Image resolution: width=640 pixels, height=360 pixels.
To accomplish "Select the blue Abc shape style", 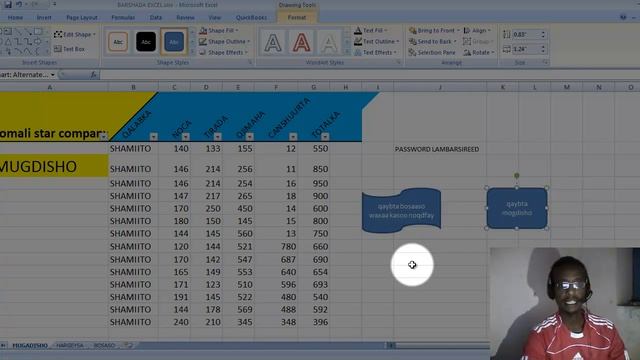I will 174,42.
